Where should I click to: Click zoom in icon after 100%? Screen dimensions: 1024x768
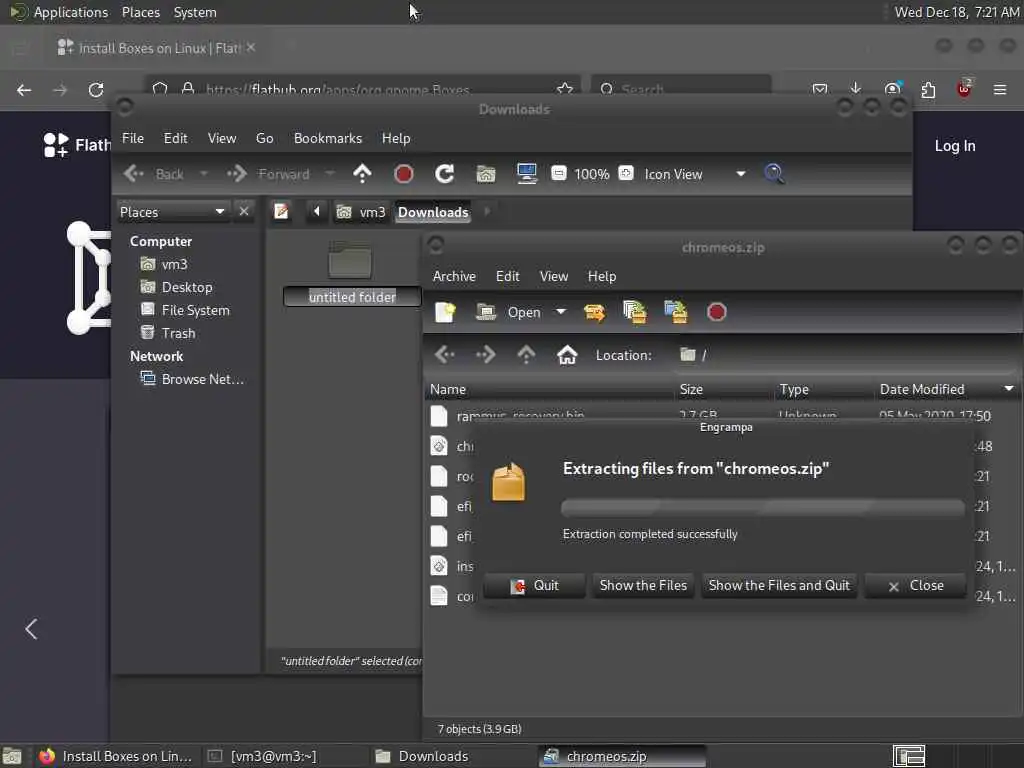click(626, 173)
